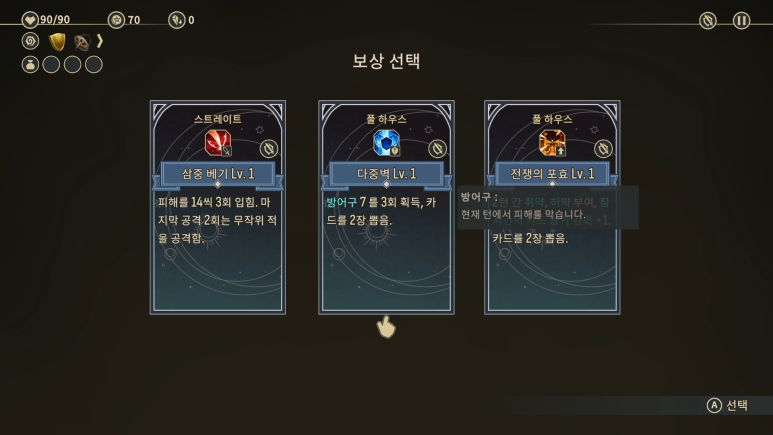Screen dimensions: 773x435
Task: Click the gold coin currency icon
Action: (116, 20)
